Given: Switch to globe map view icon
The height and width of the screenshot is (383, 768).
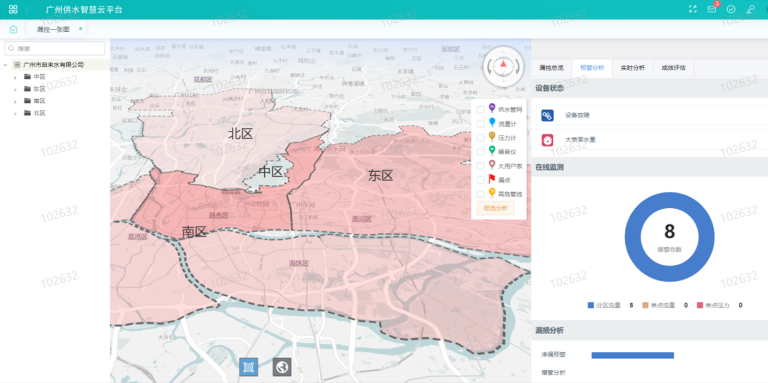Looking at the screenshot, I should (x=282, y=367).
